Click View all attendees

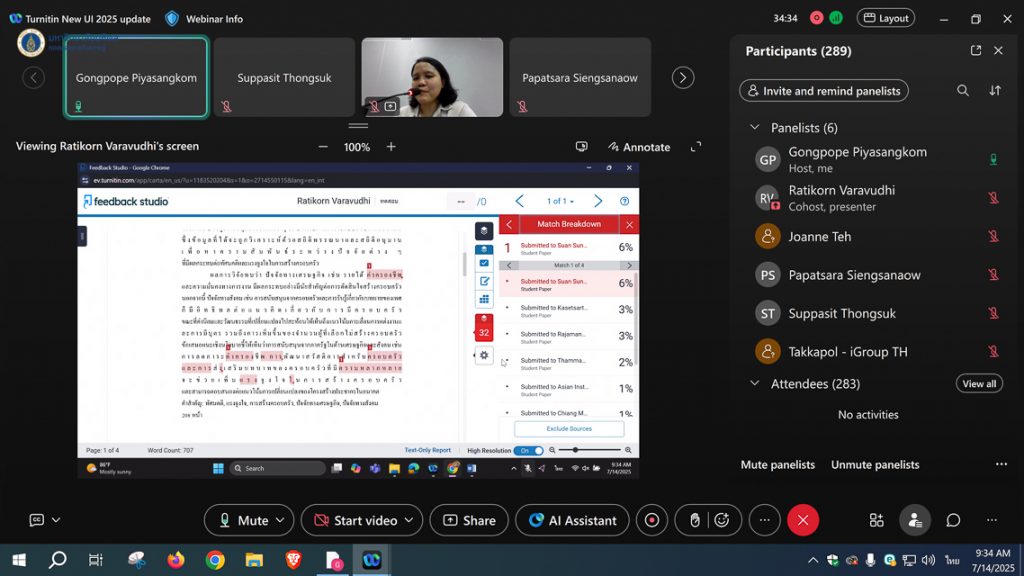(978, 384)
